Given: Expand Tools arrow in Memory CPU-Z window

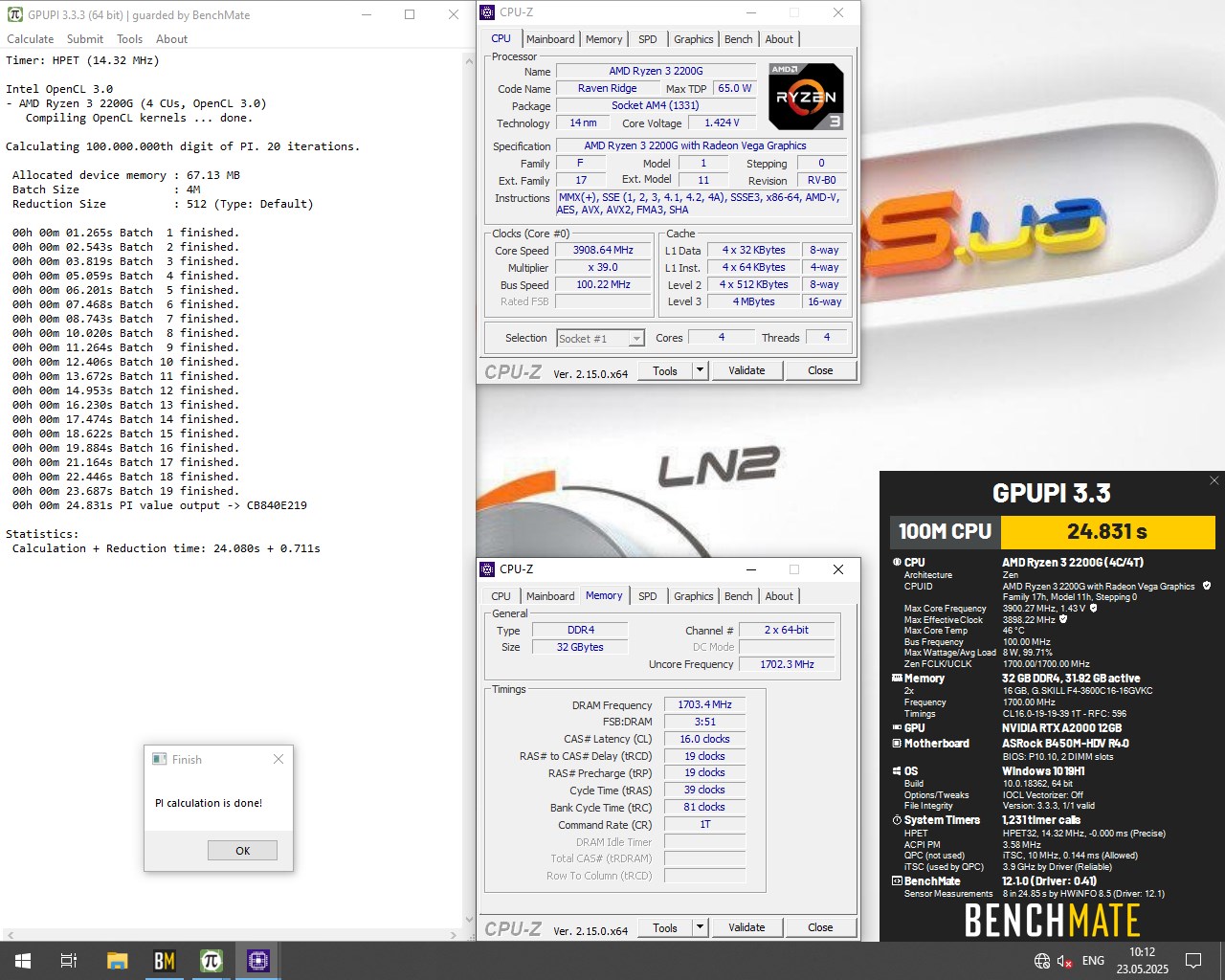Looking at the screenshot, I should tap(700, 927).
